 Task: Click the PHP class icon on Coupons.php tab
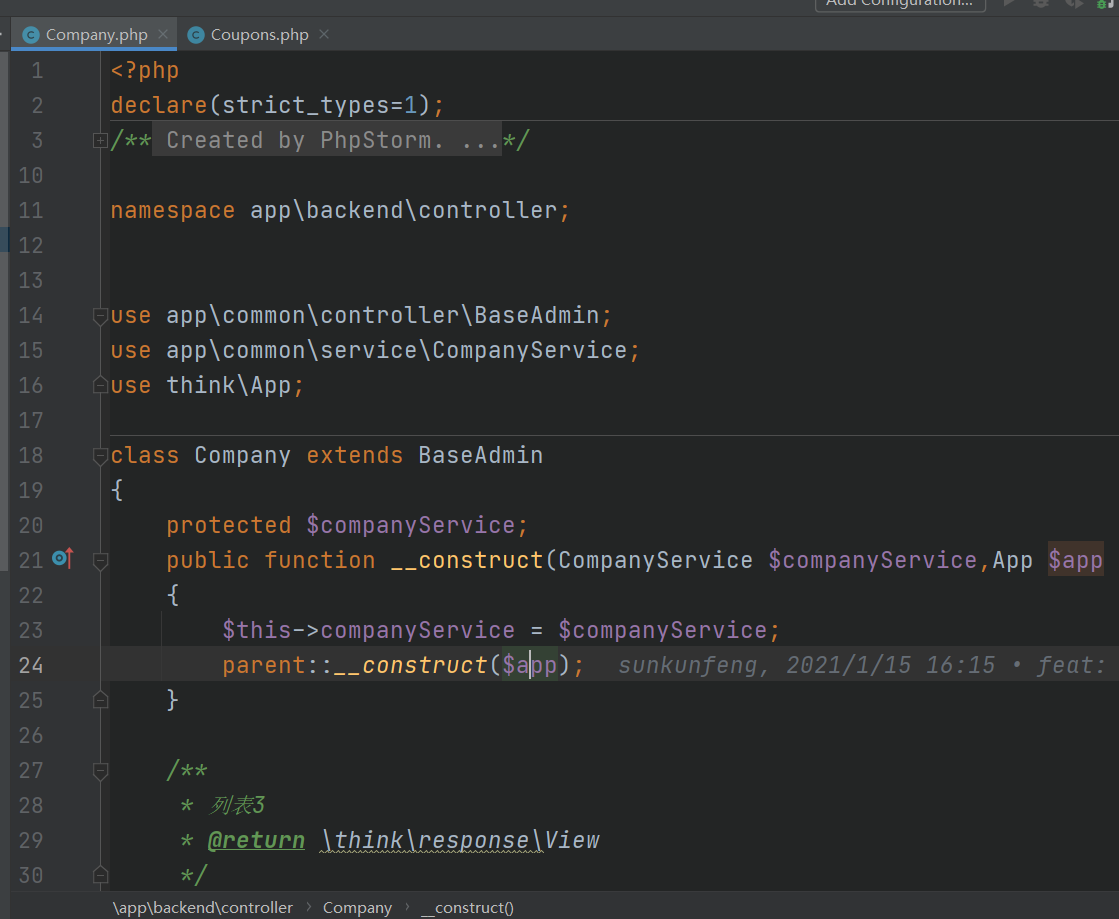pos(196,35)
